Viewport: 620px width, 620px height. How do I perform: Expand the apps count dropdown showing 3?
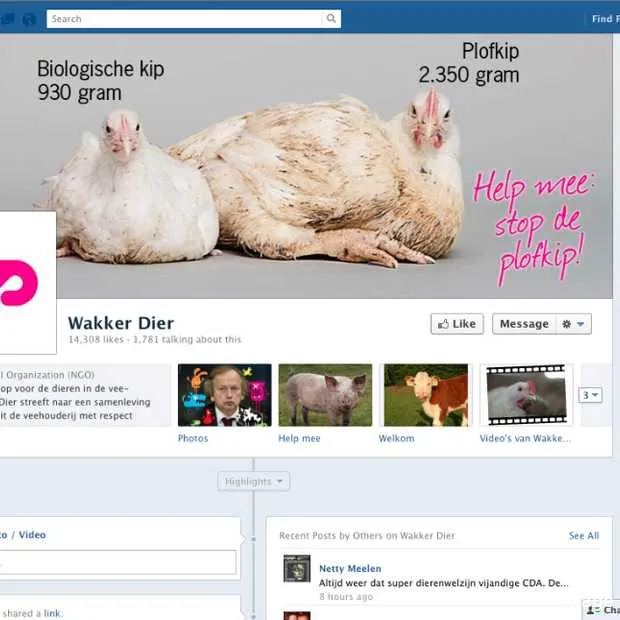pyautogui.click(x=590, y=395)
